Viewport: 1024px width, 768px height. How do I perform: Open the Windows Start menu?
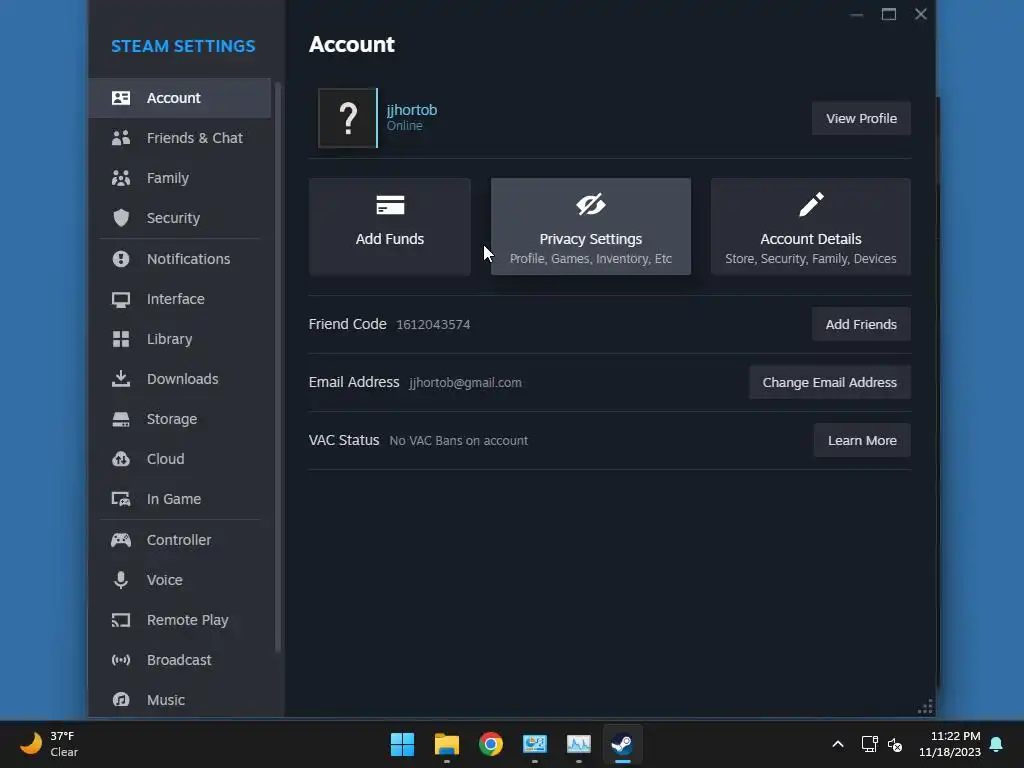(x=402, y=744)
